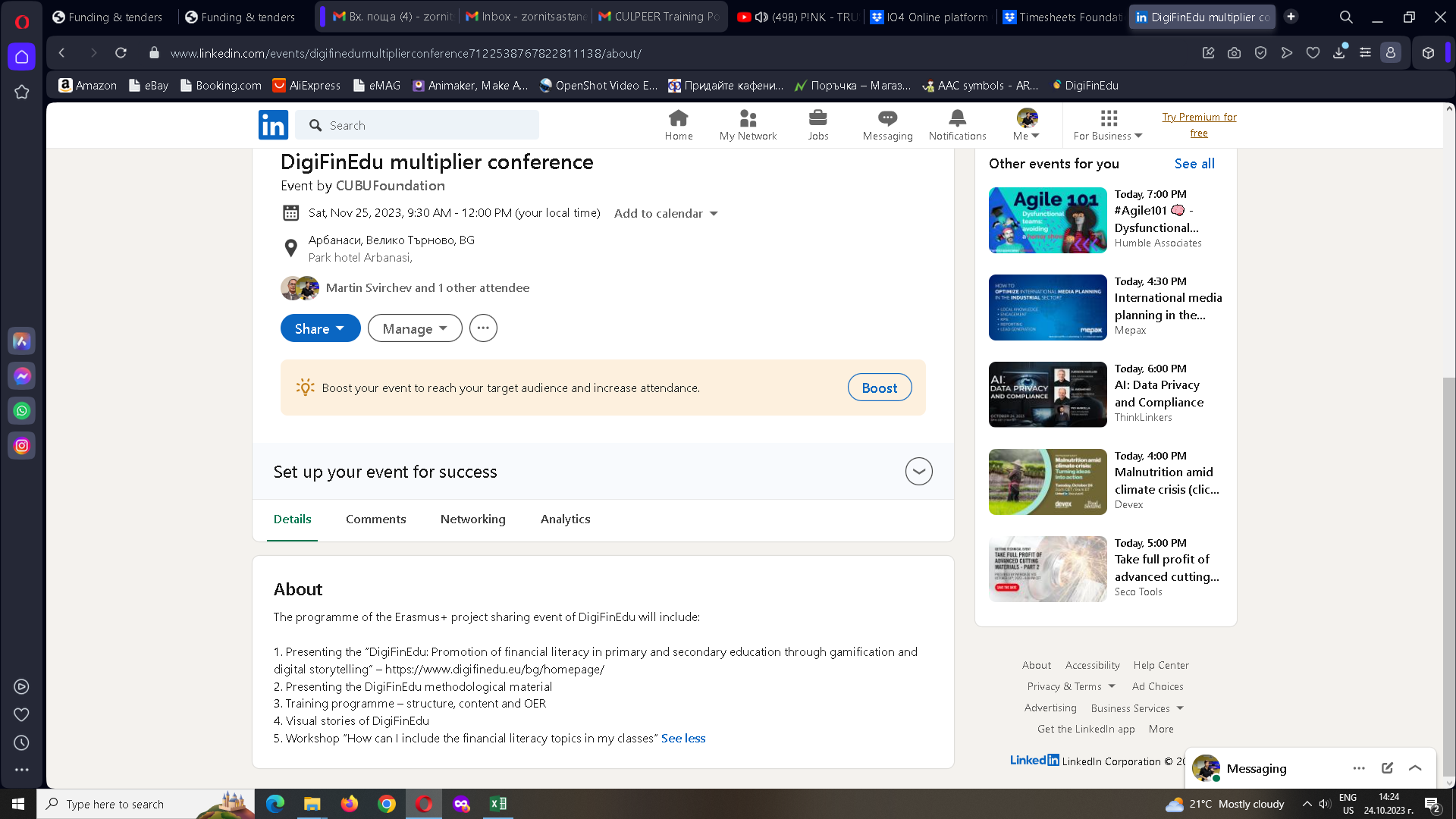1456x819 pixels.
Task: Expand the For Business menu
Action: 1108,125
